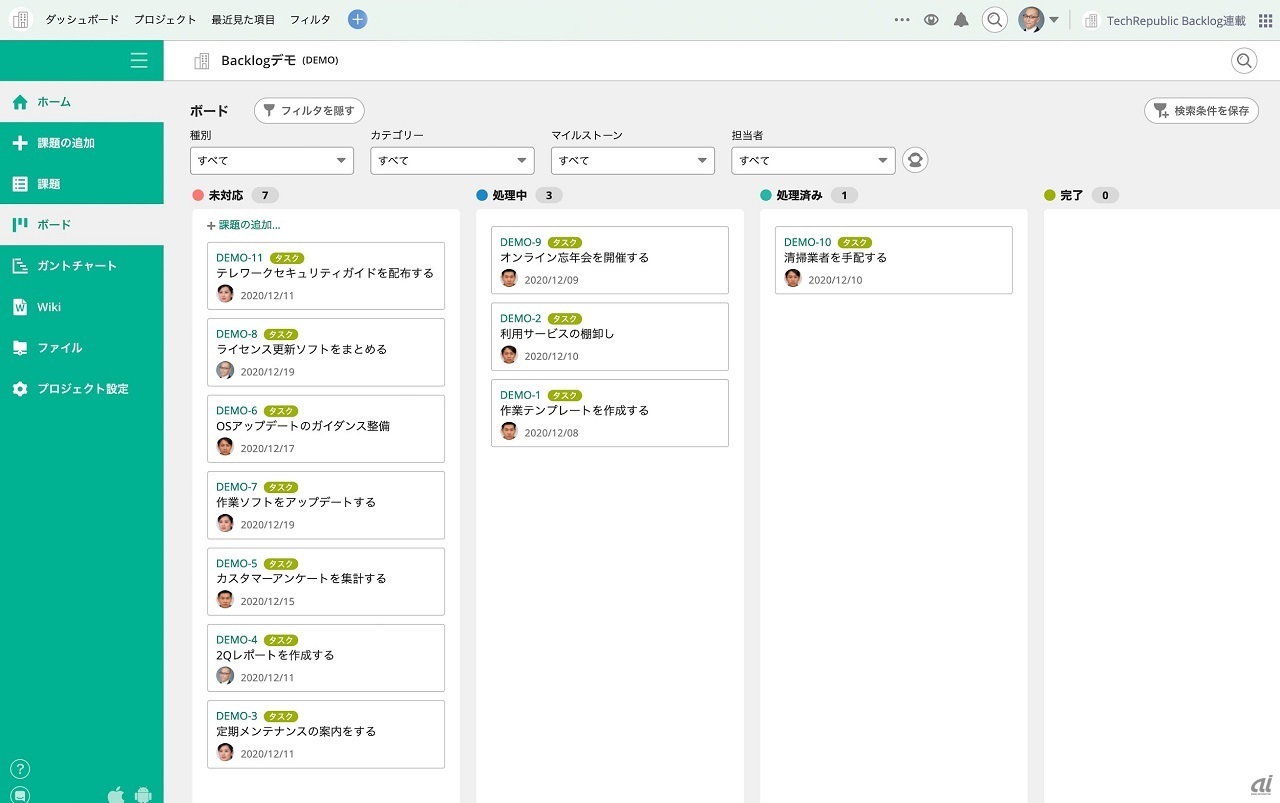
Task: Click card title 作業ソフトをアップデートする
Action: 296,502
